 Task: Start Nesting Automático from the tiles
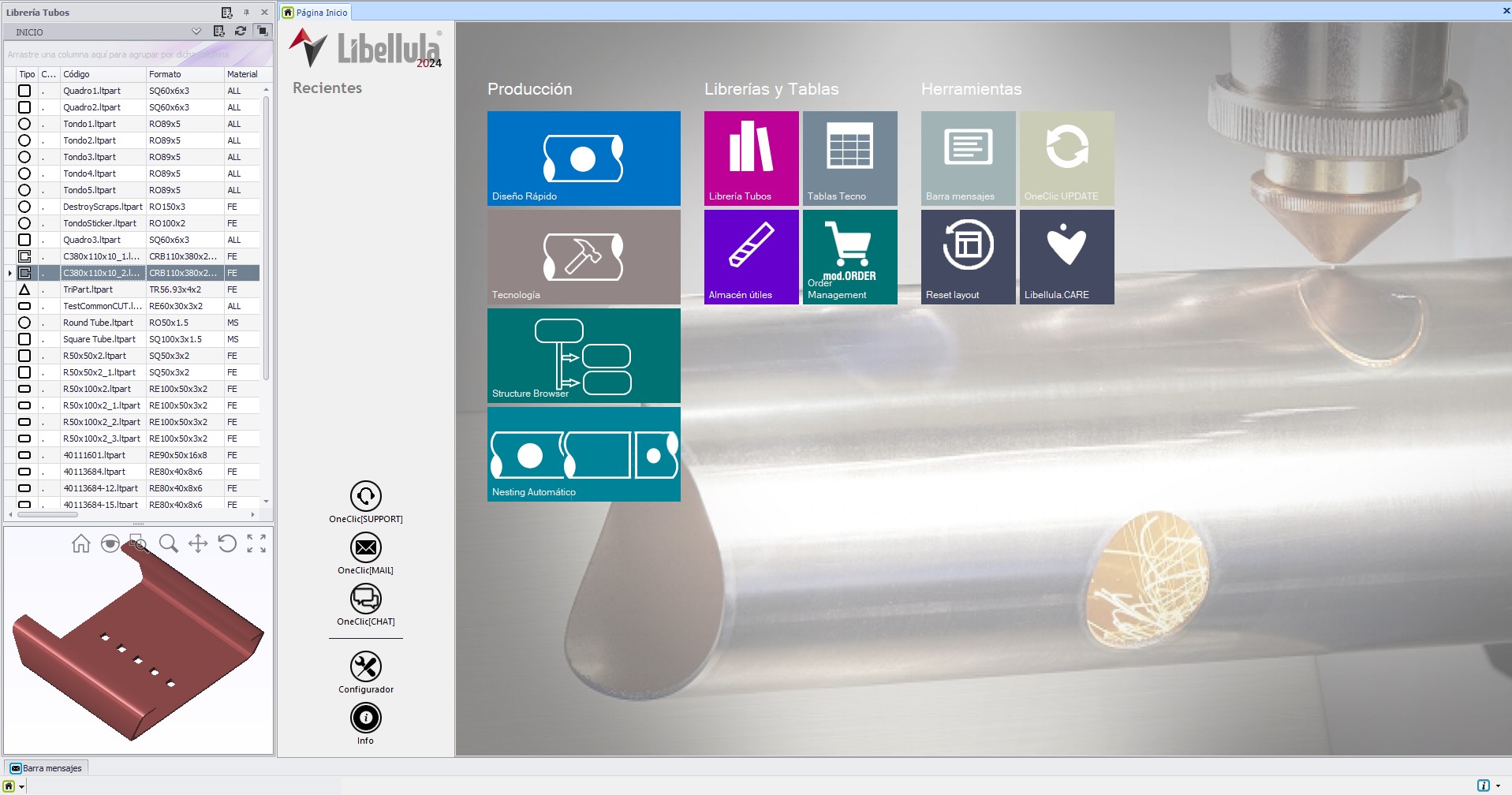[x=584, y=454]
